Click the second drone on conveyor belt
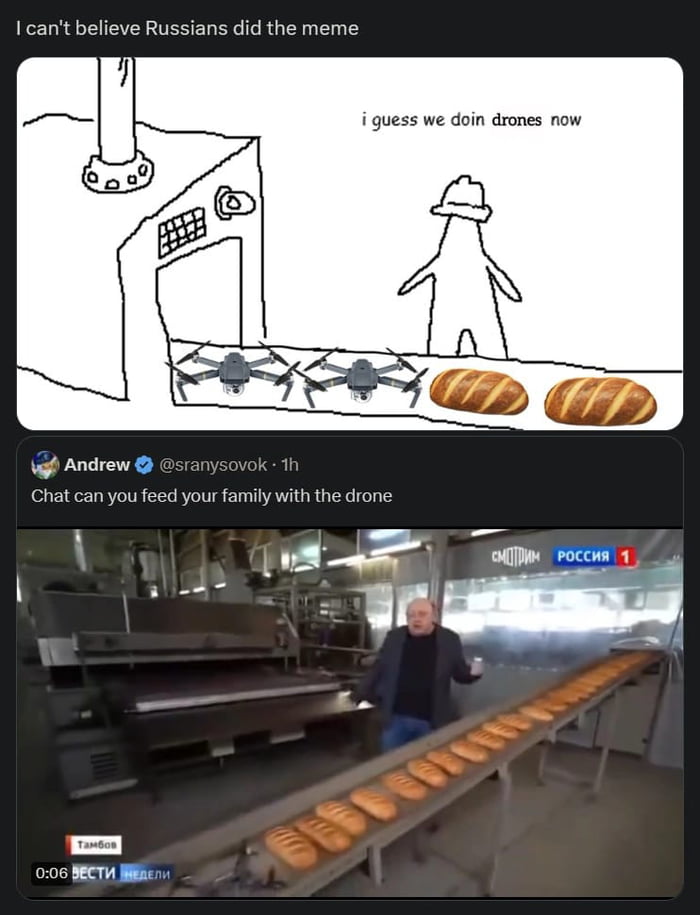 point(362,376)
